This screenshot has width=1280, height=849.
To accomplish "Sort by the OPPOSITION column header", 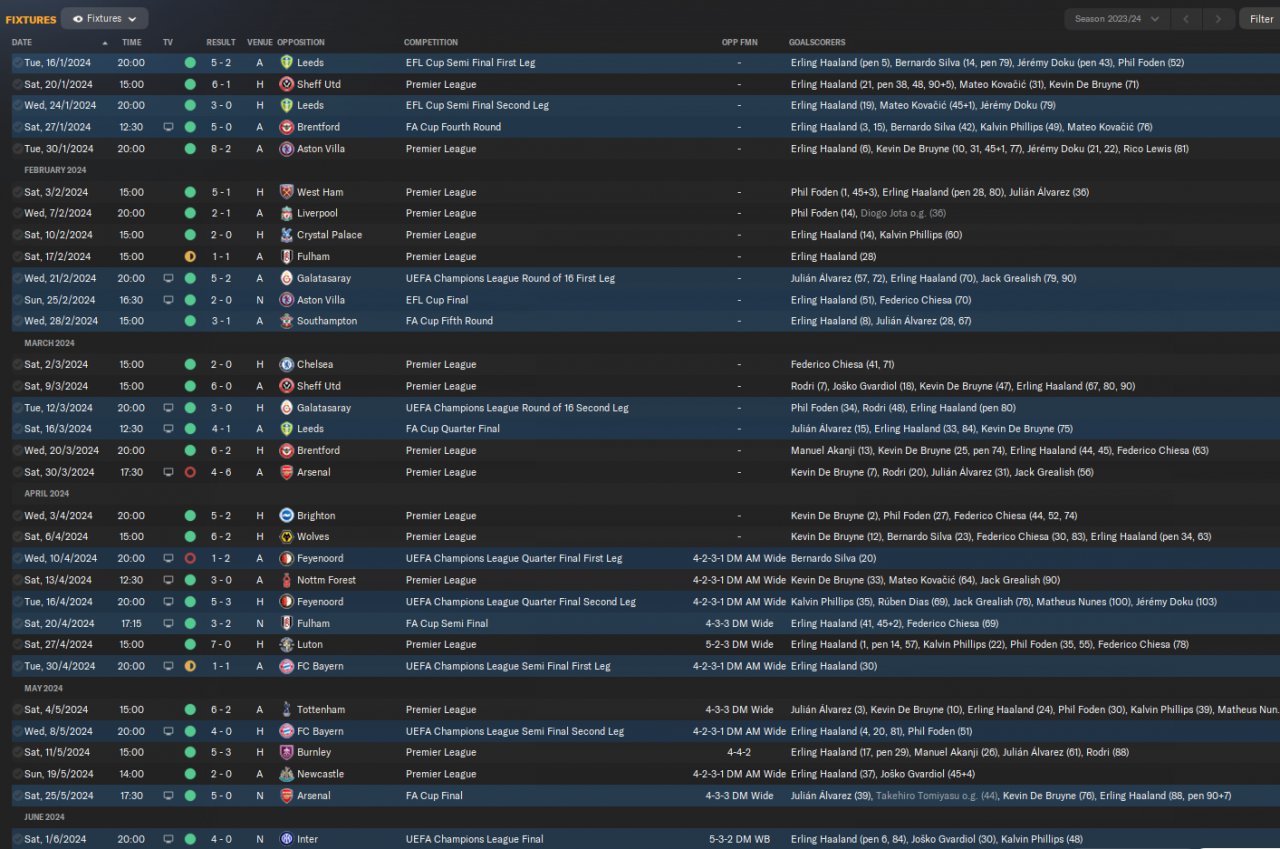I will click(301, 42).
